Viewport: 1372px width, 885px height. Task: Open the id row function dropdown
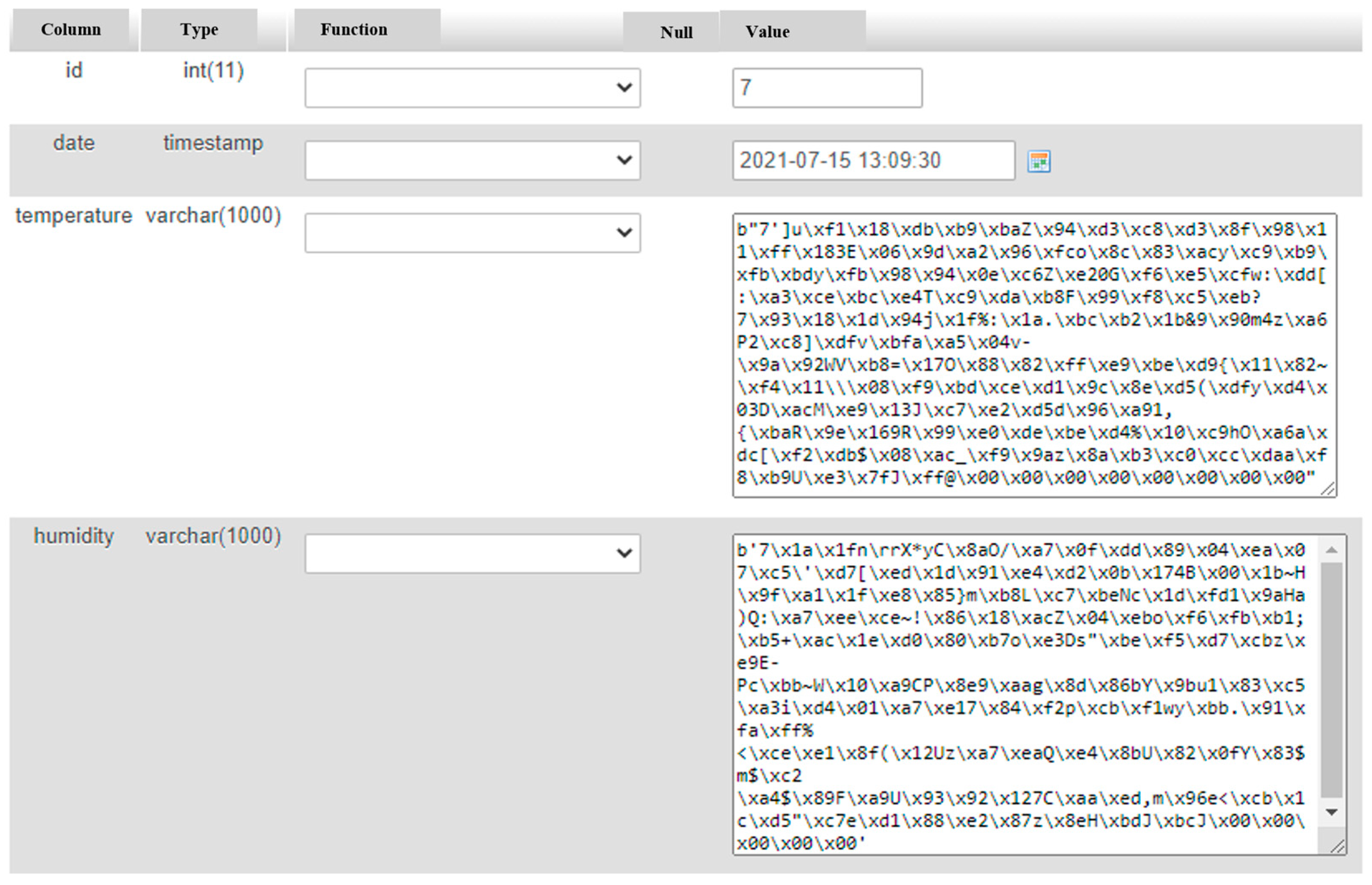click(x=472, y=88)
